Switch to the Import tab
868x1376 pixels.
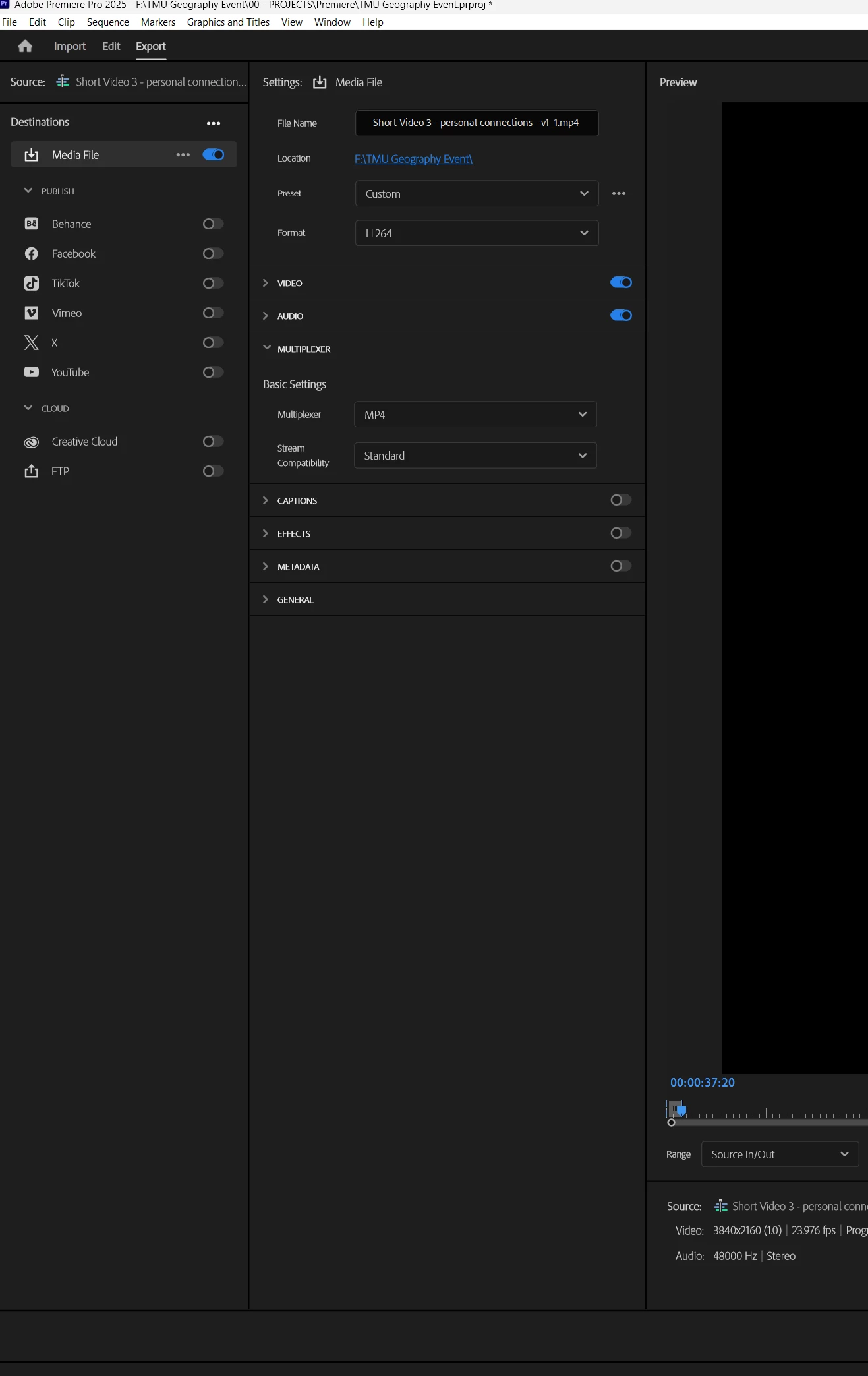[x=70, y=46]
